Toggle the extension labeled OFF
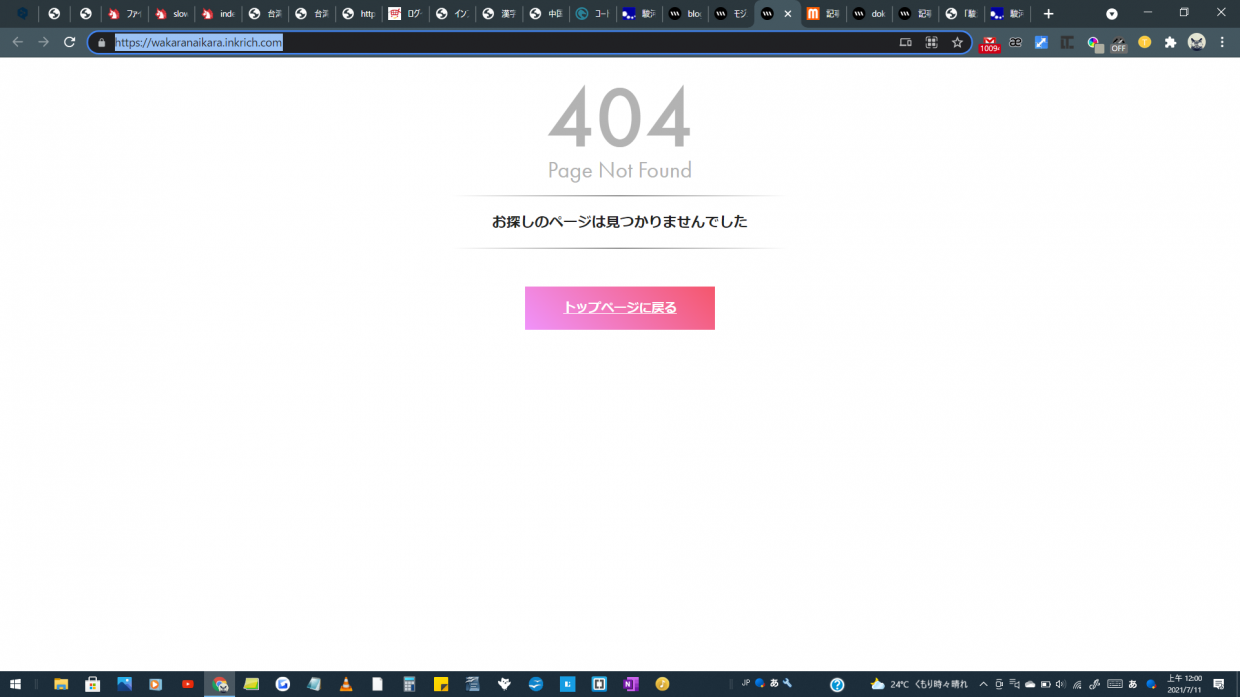The width and height of the screenshot is (1240, 697). coord(1118,43)
